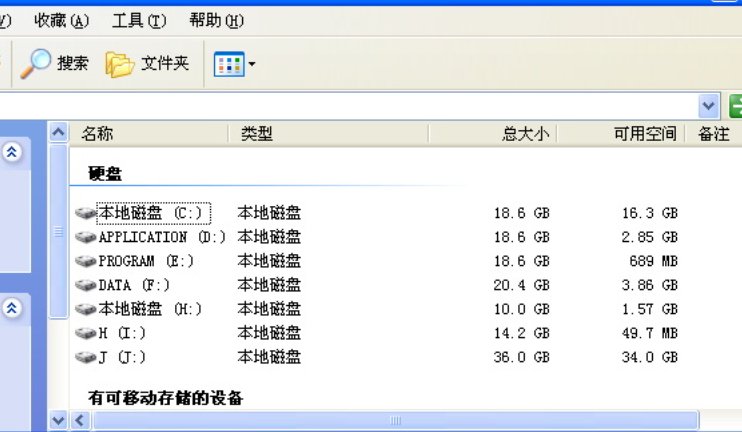Click the 689 MB free space value
The height and width of the screenshot is (432, 742).
pyautogui.click(x=654, y=261)
